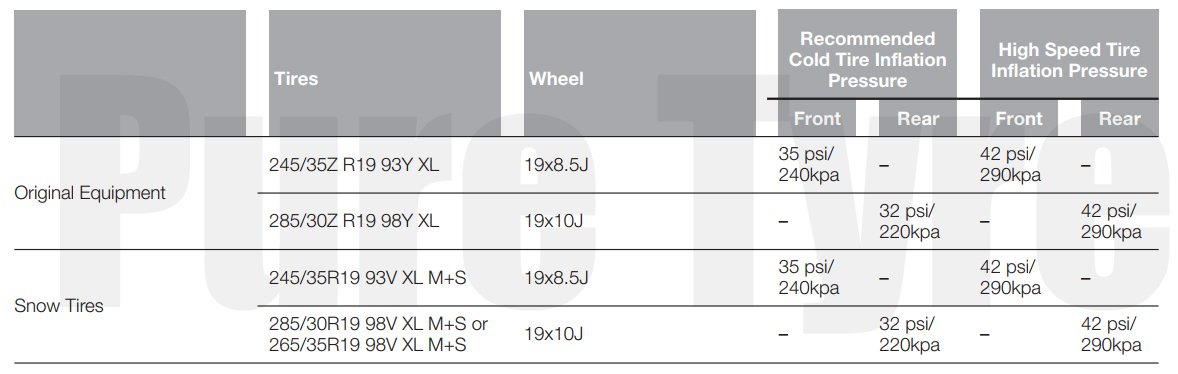Select tire size 245/35Z R19 93Y XL
1178x374 pixels.
(x=354, y=165)
